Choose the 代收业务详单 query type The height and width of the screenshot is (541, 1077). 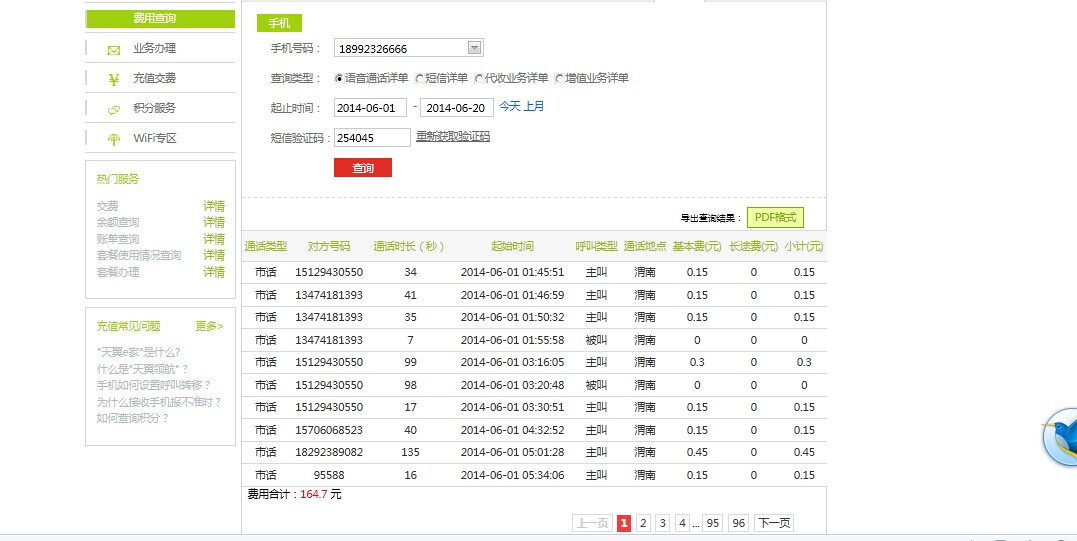(x=479, y=78)
